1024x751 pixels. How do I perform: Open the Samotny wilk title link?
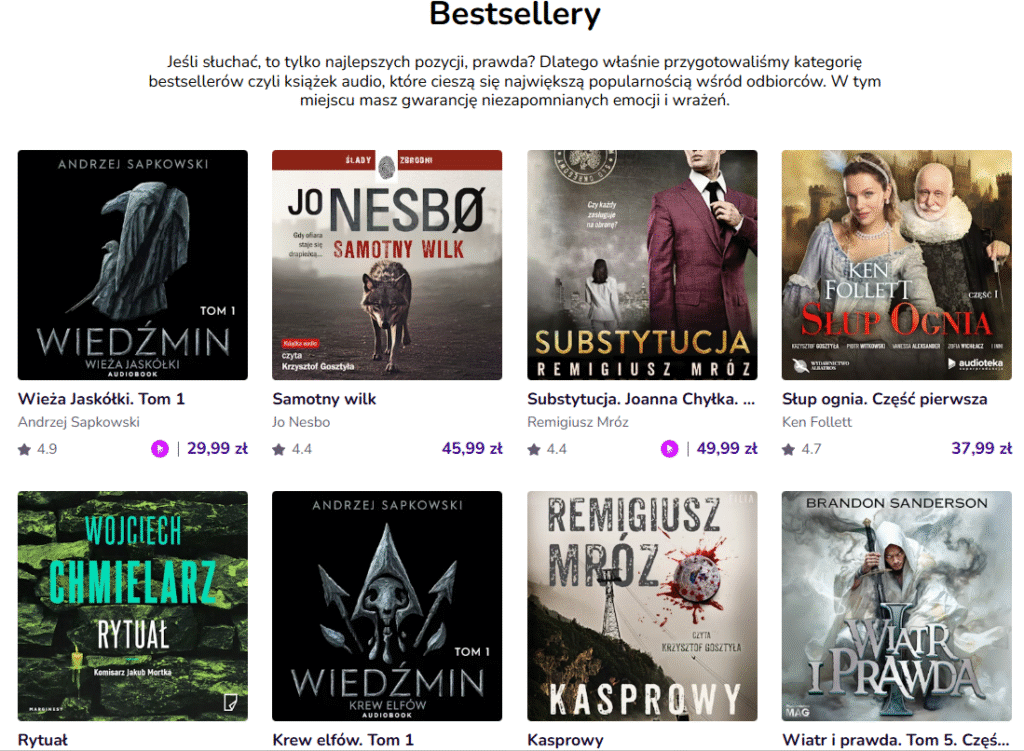pyautogui.click(x=324, y=399)
